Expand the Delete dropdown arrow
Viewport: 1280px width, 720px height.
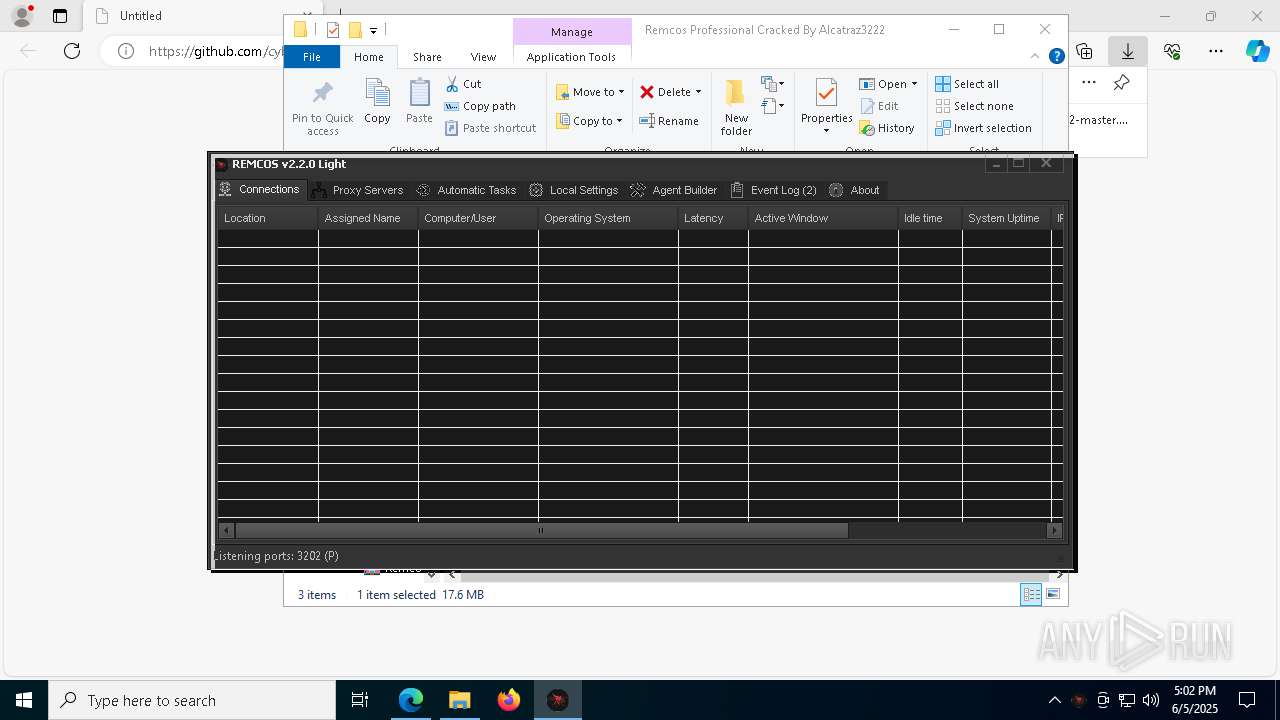[x=698, y=92]
